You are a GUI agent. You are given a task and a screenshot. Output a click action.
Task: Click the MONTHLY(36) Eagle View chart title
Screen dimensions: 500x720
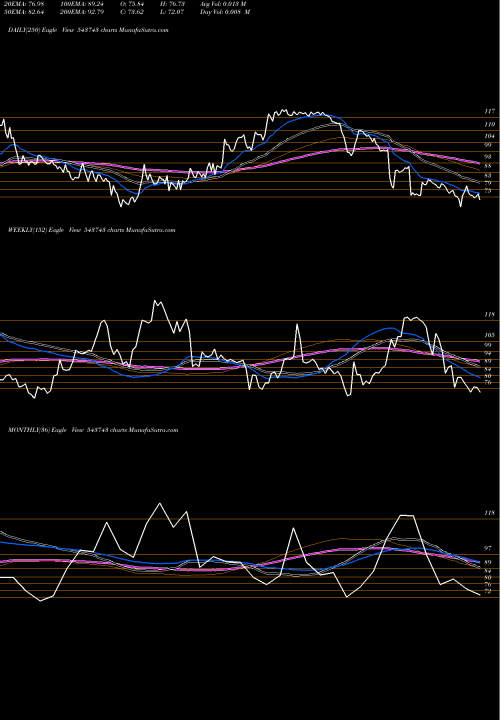pyautogui.click(x=93, y=430)
